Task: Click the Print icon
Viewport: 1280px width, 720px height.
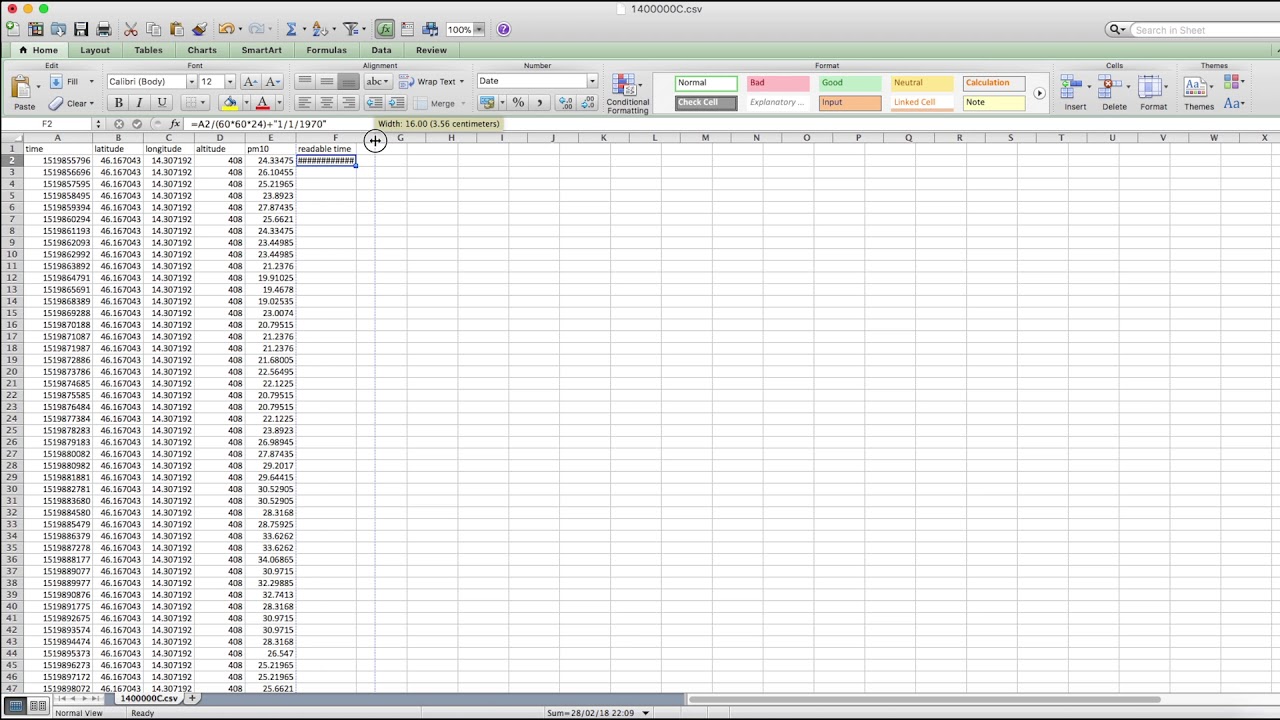Action: [103, 30]
